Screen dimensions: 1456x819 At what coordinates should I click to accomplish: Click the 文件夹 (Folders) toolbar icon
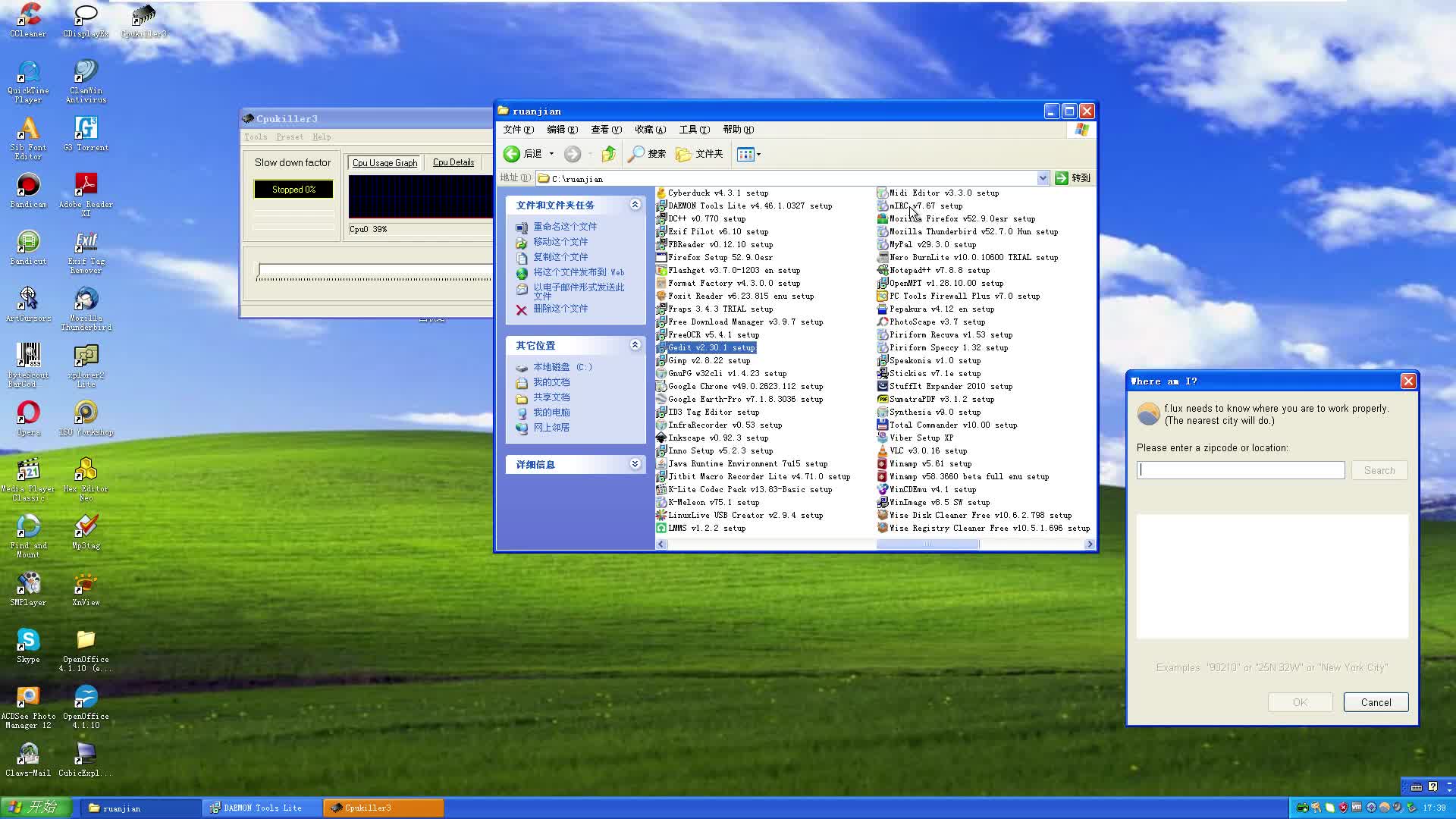(x=699, y=154)
